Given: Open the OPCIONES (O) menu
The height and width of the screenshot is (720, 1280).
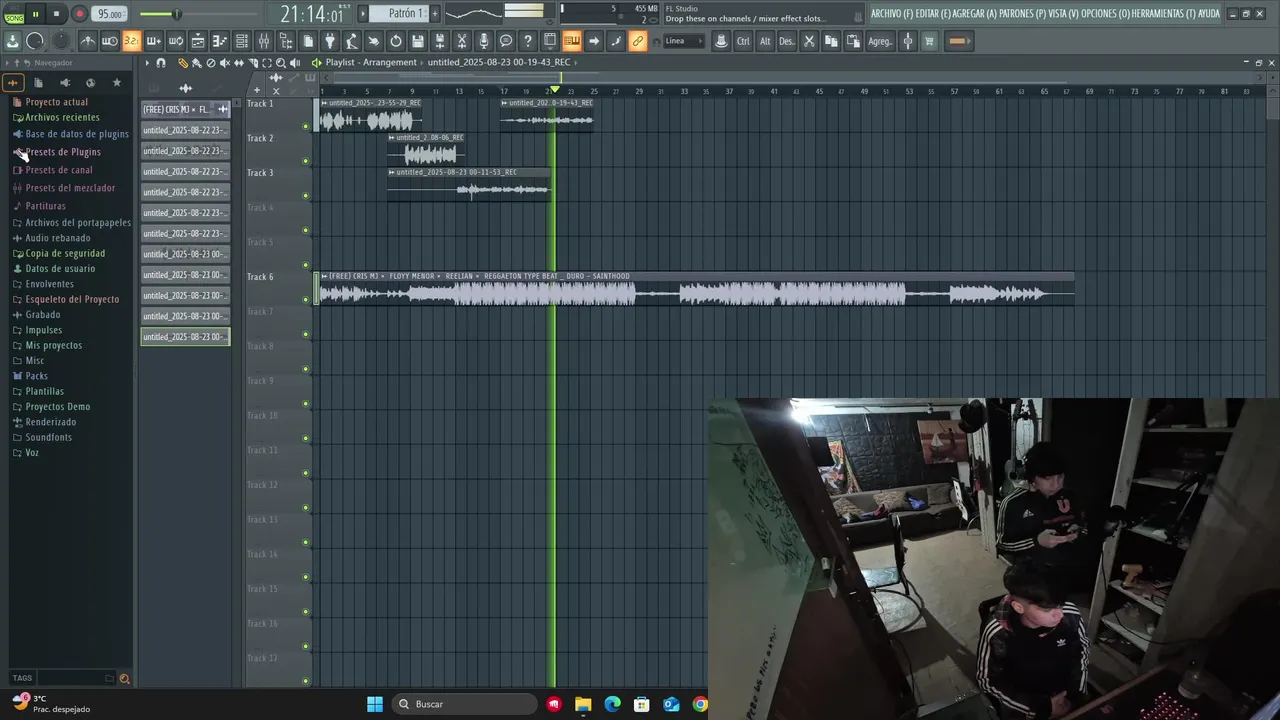Looking at the screenshot, I should (x=1106, y=14).
